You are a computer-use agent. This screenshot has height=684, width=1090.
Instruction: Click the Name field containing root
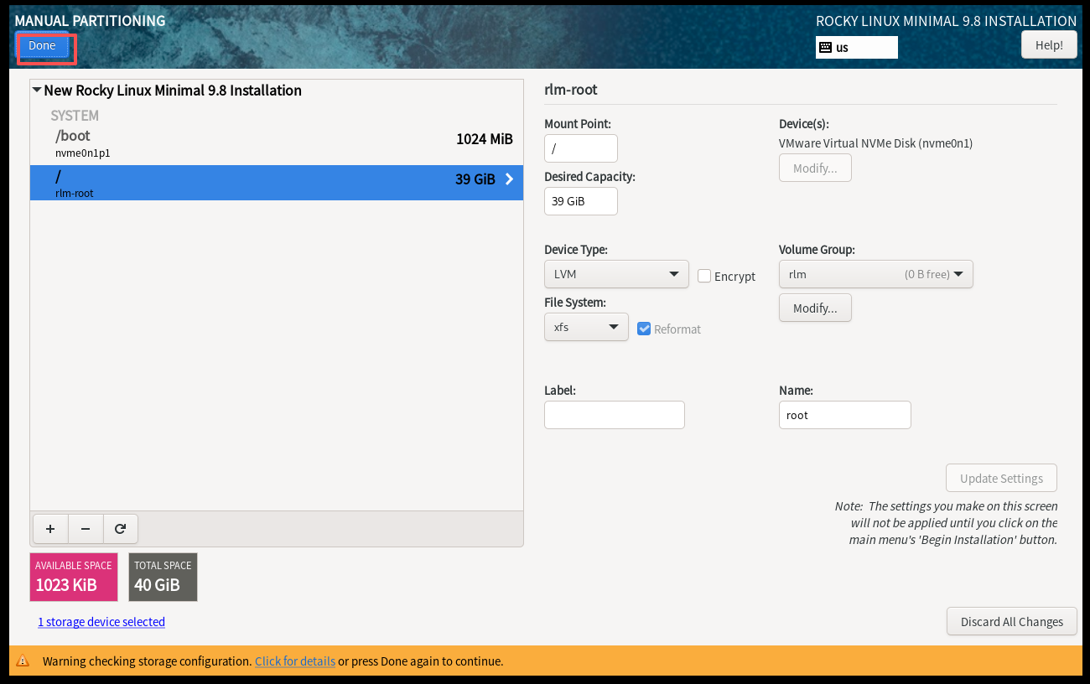(845, 415)
